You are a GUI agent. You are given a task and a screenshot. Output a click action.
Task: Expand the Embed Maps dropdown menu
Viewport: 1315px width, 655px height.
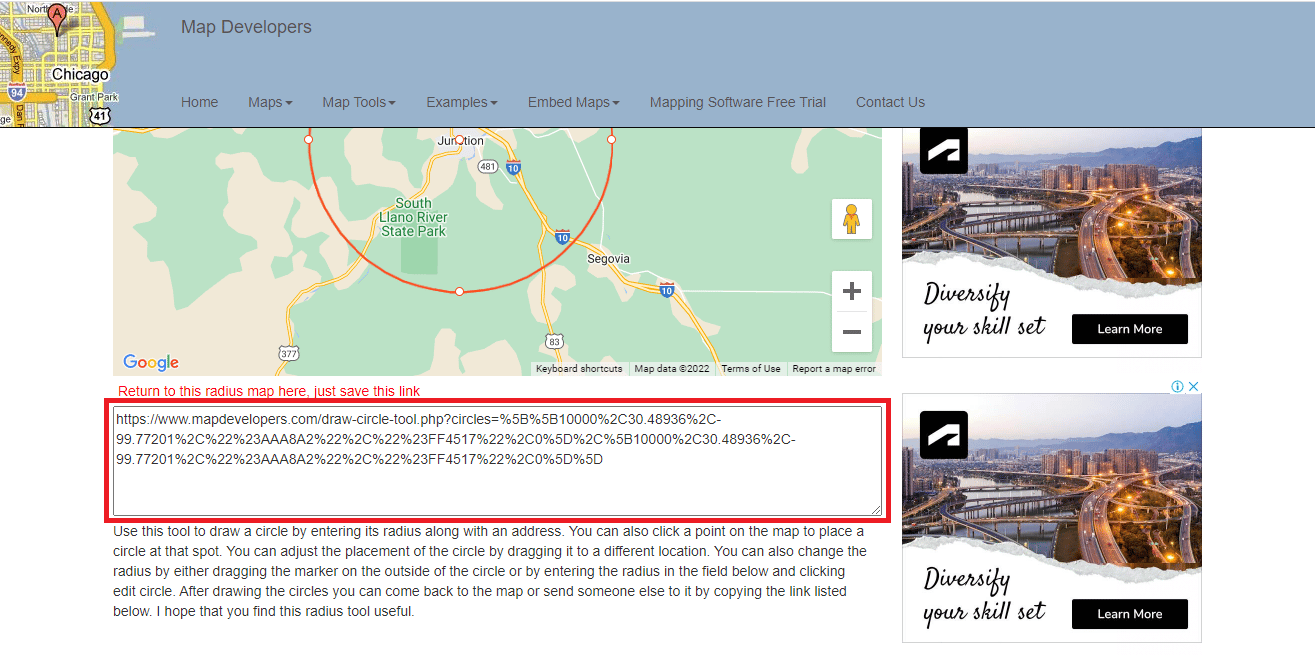click(x=574, y=102)
